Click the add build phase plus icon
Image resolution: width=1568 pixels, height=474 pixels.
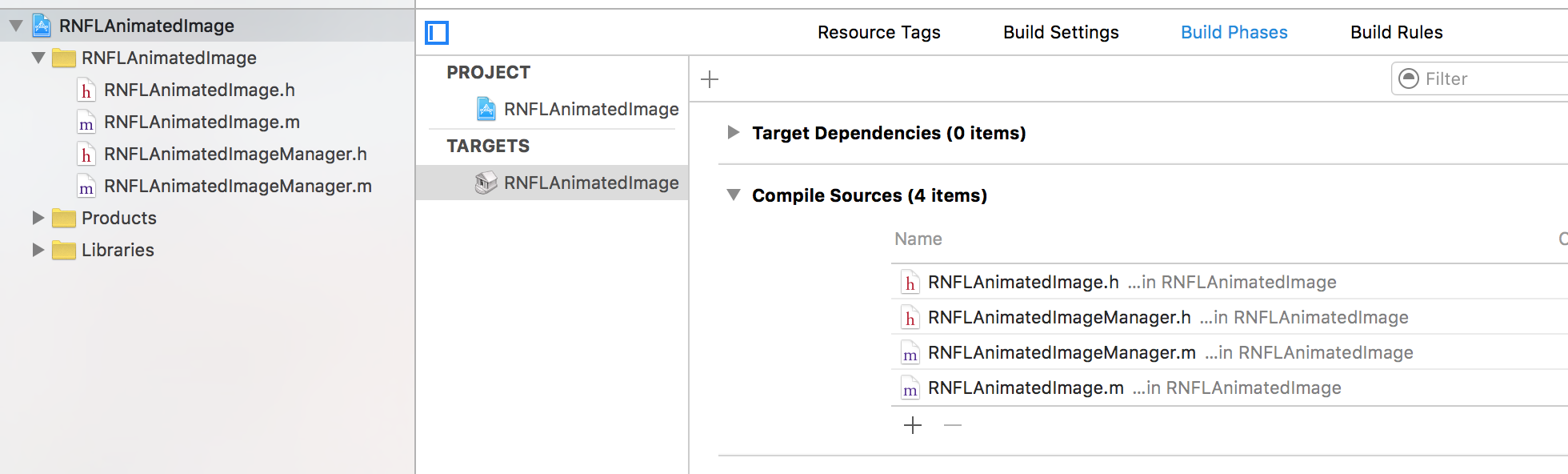710,79
